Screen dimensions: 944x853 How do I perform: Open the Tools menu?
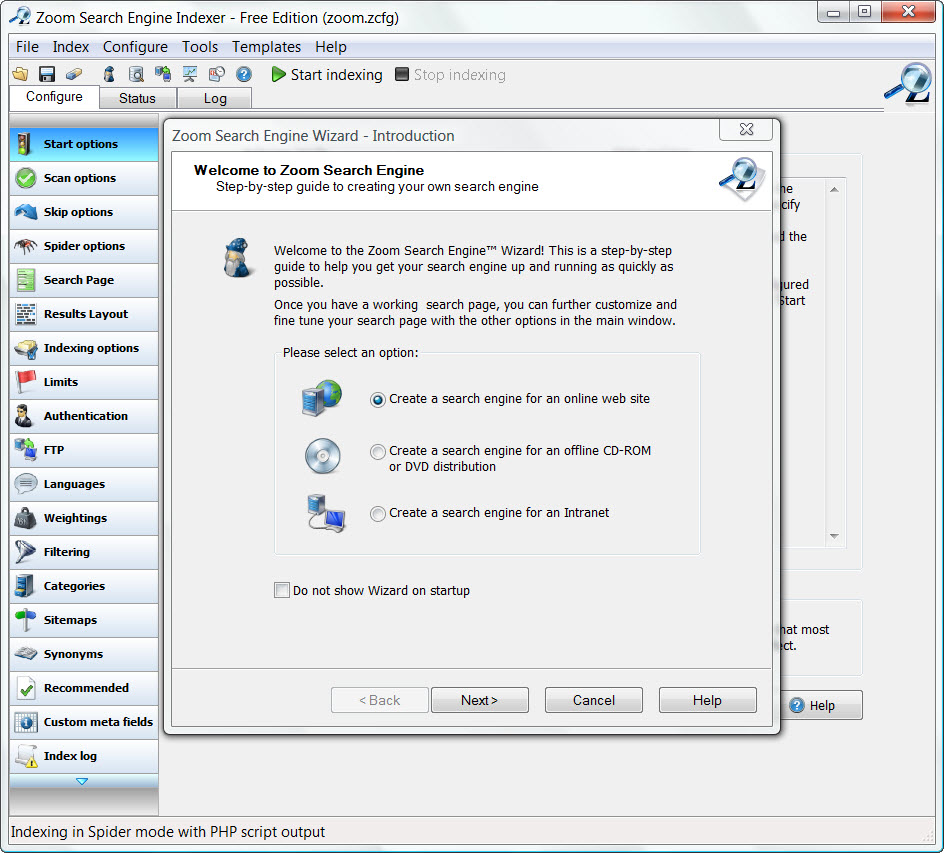click(200, 47)
